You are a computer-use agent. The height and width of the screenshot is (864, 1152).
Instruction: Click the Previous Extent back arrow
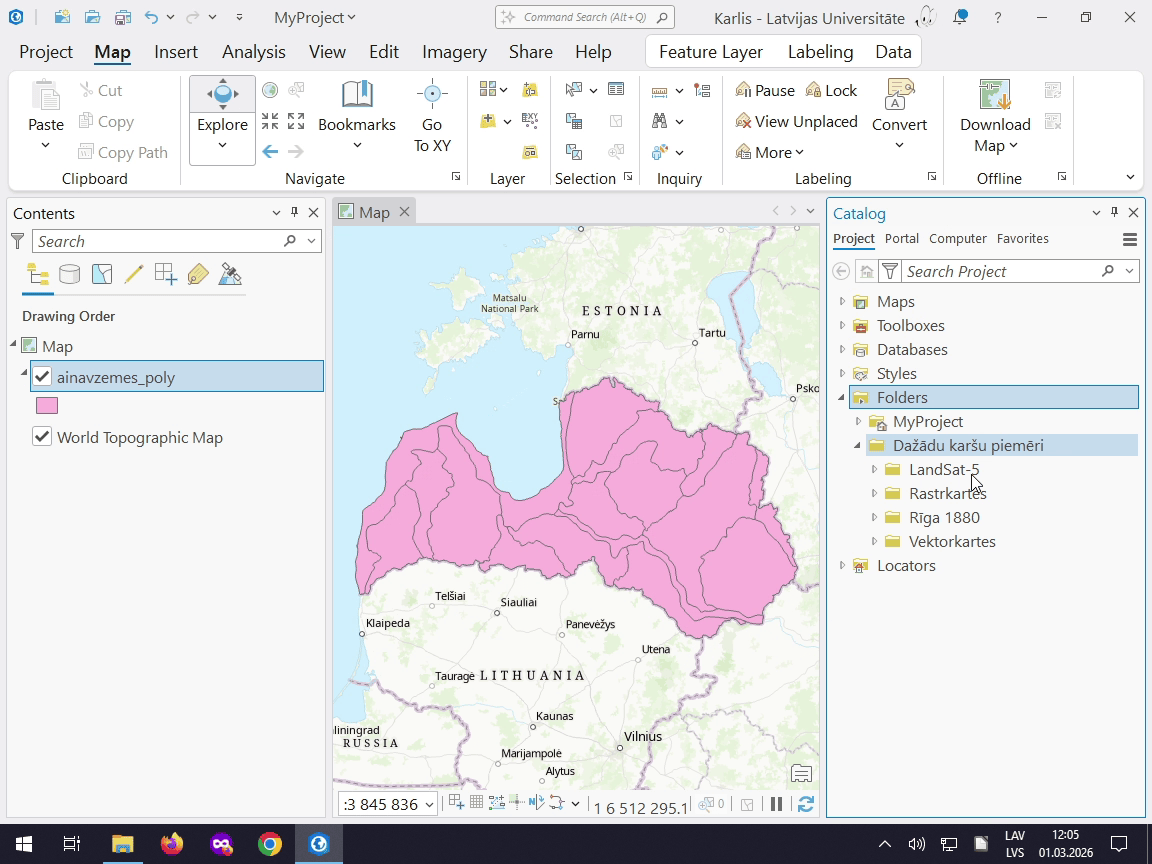pos(270,152)
